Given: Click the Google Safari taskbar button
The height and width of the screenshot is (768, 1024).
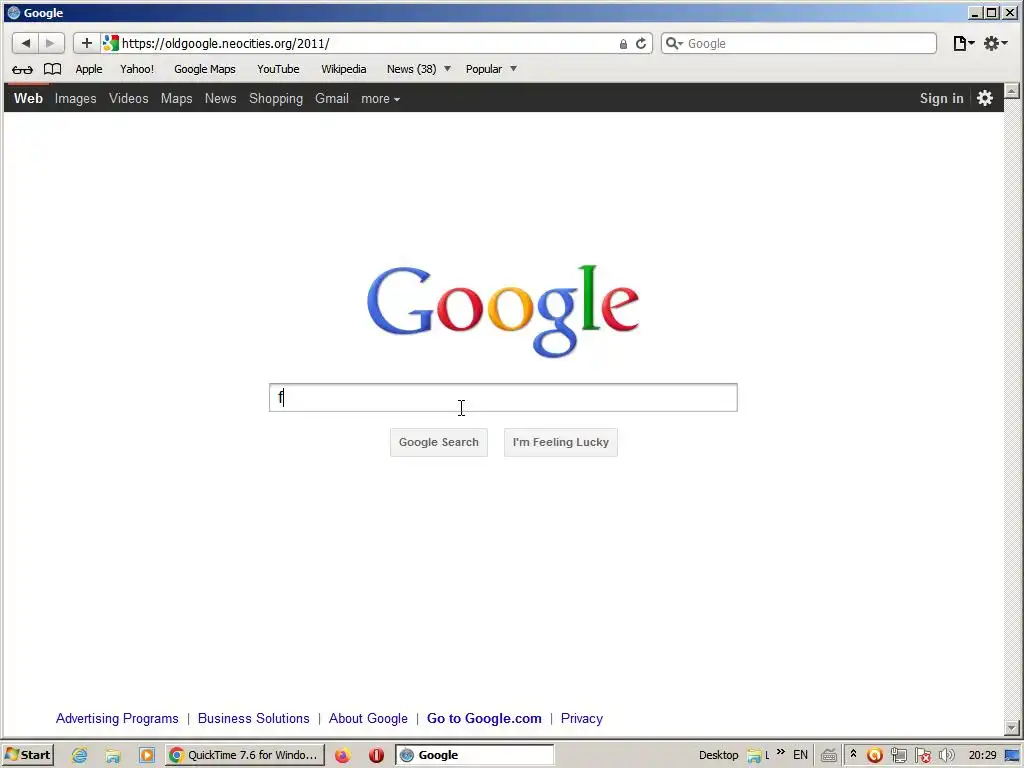Looking at the screenshot, I should [x=475, y=755].
